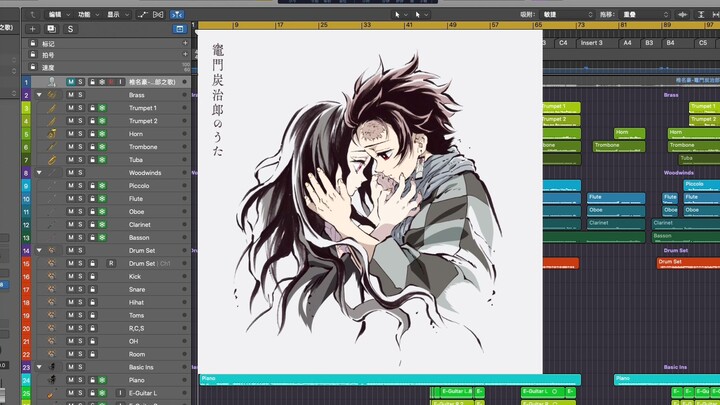Screen dimensions: 720x405
Task: Solo the Trumpet 2 track
Action: [80, 121]
